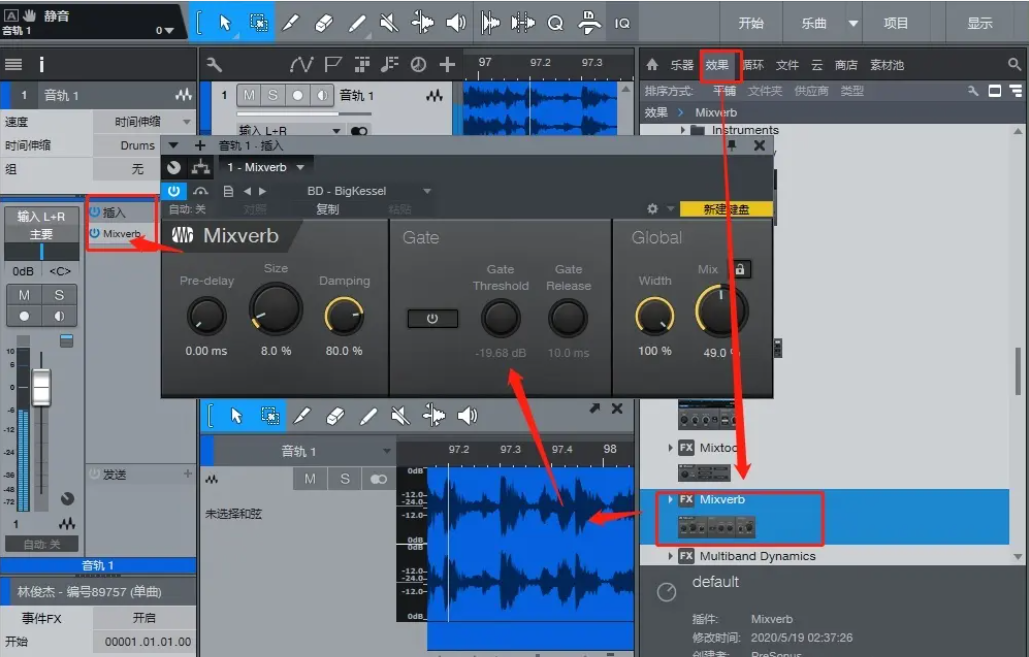Expand Multiband Dynamics entry

(670, 556)
